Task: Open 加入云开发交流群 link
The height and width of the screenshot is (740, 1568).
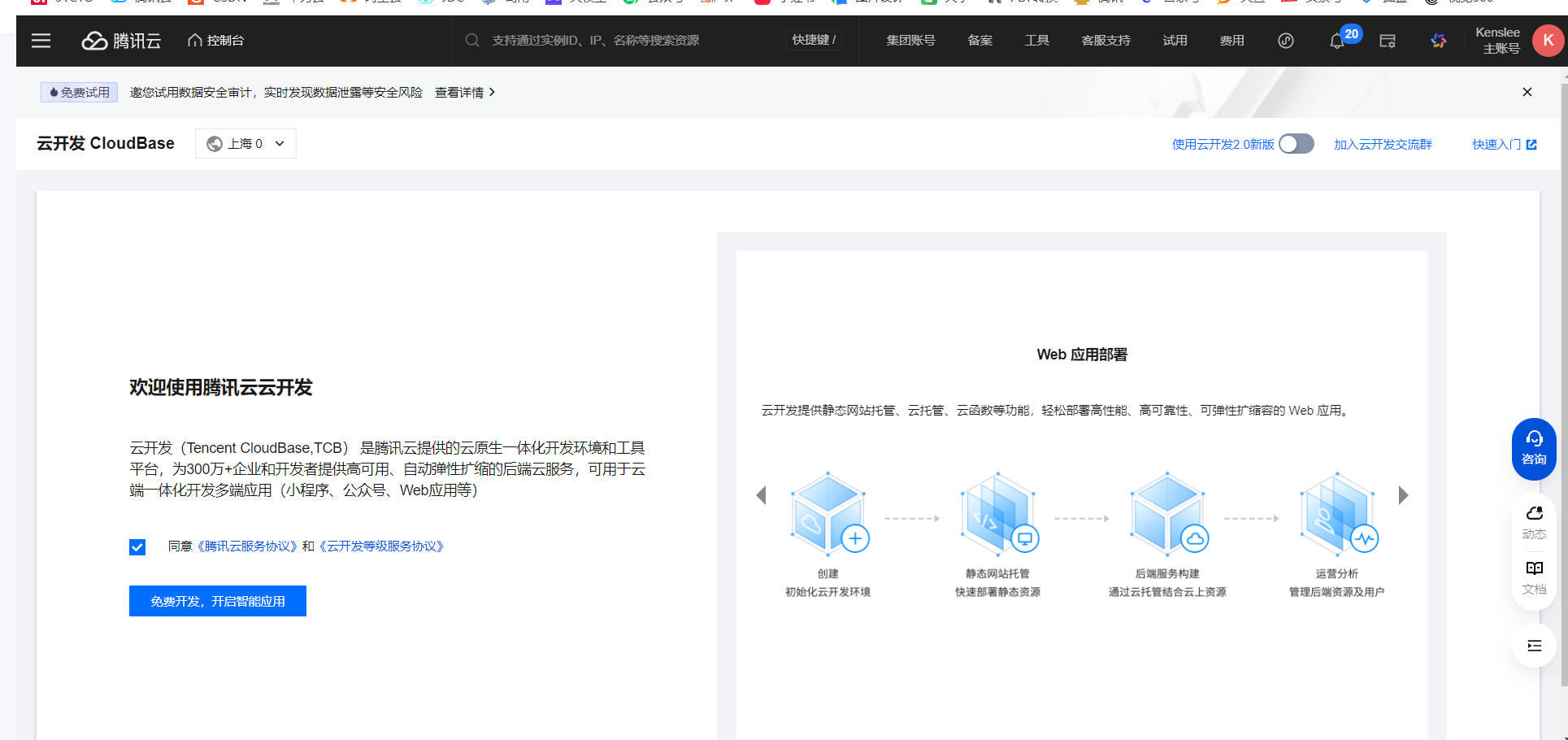Action: 1383,144
